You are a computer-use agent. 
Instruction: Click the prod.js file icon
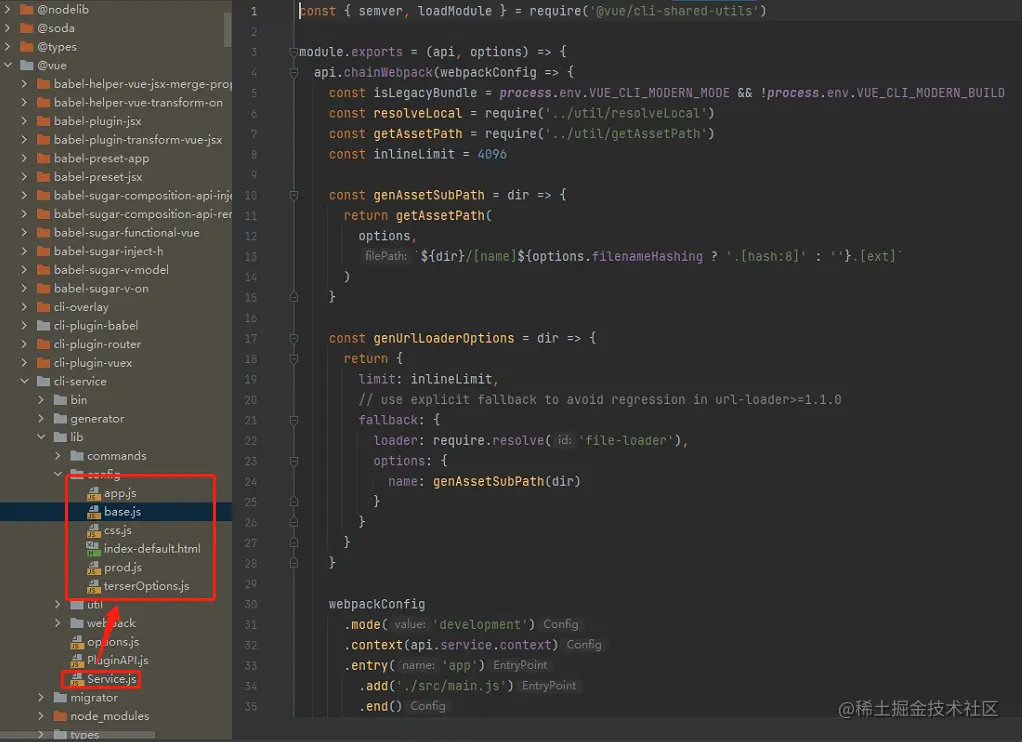click(93, 568)
